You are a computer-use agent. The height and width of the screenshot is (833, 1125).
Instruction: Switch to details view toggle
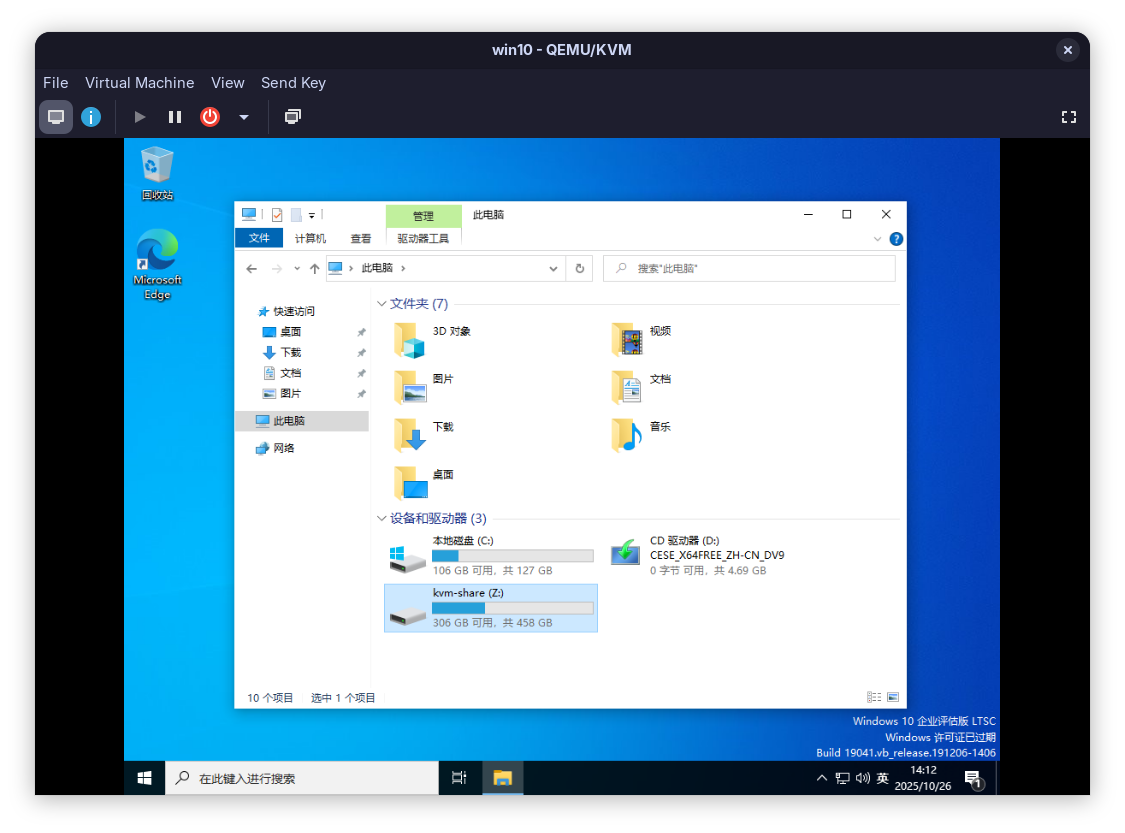[874, 697]
